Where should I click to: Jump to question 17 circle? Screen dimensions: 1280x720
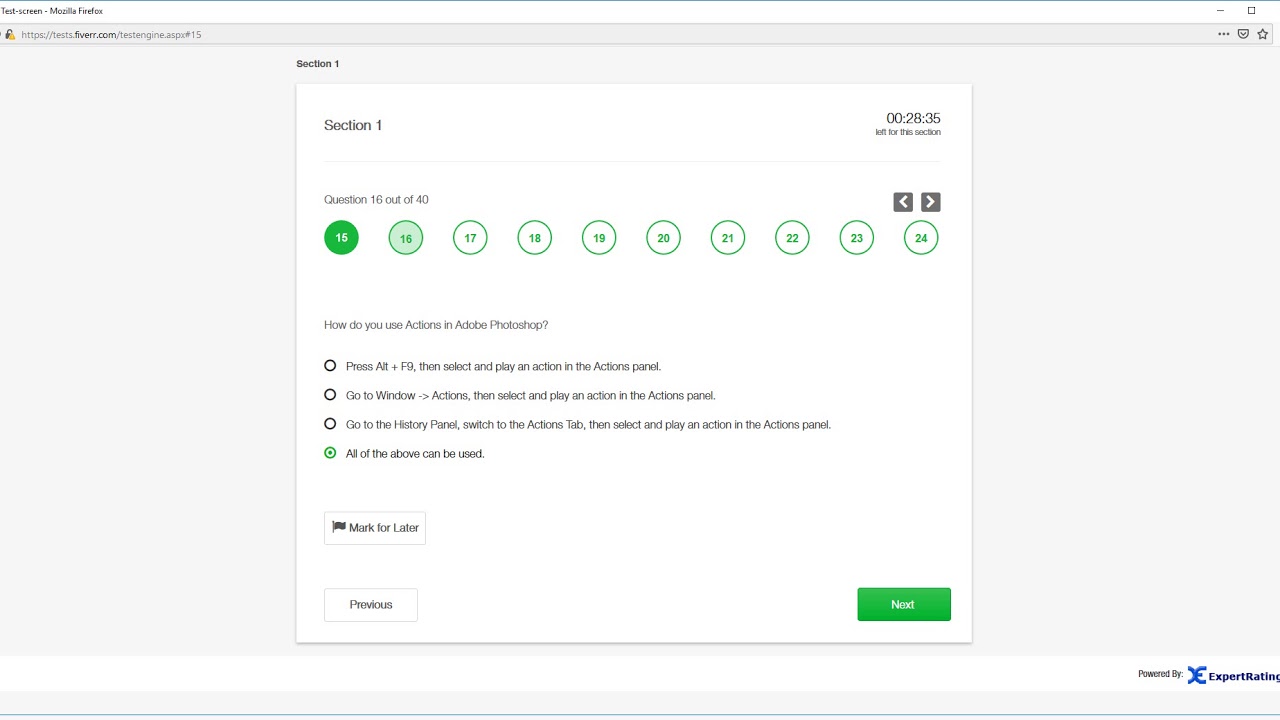tap(470, 238)
